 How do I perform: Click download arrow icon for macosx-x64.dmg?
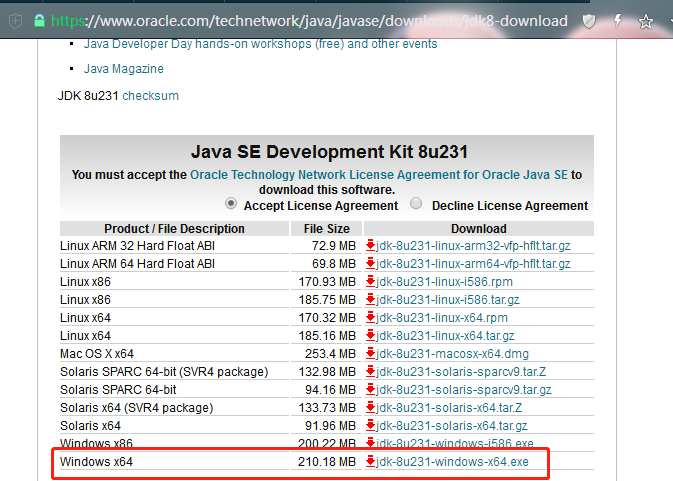tap(370, 353)
